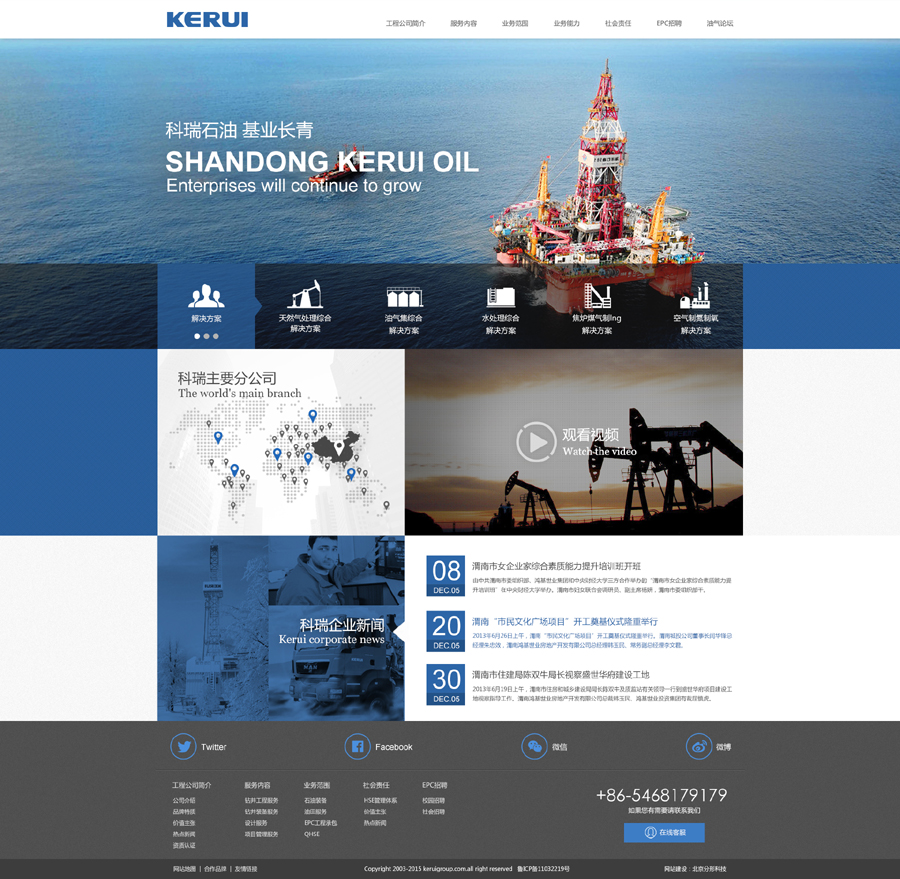Viewport: 900px width, 879px height.
Task: Click the 水处理综合 solution icon
Action: 500,297
